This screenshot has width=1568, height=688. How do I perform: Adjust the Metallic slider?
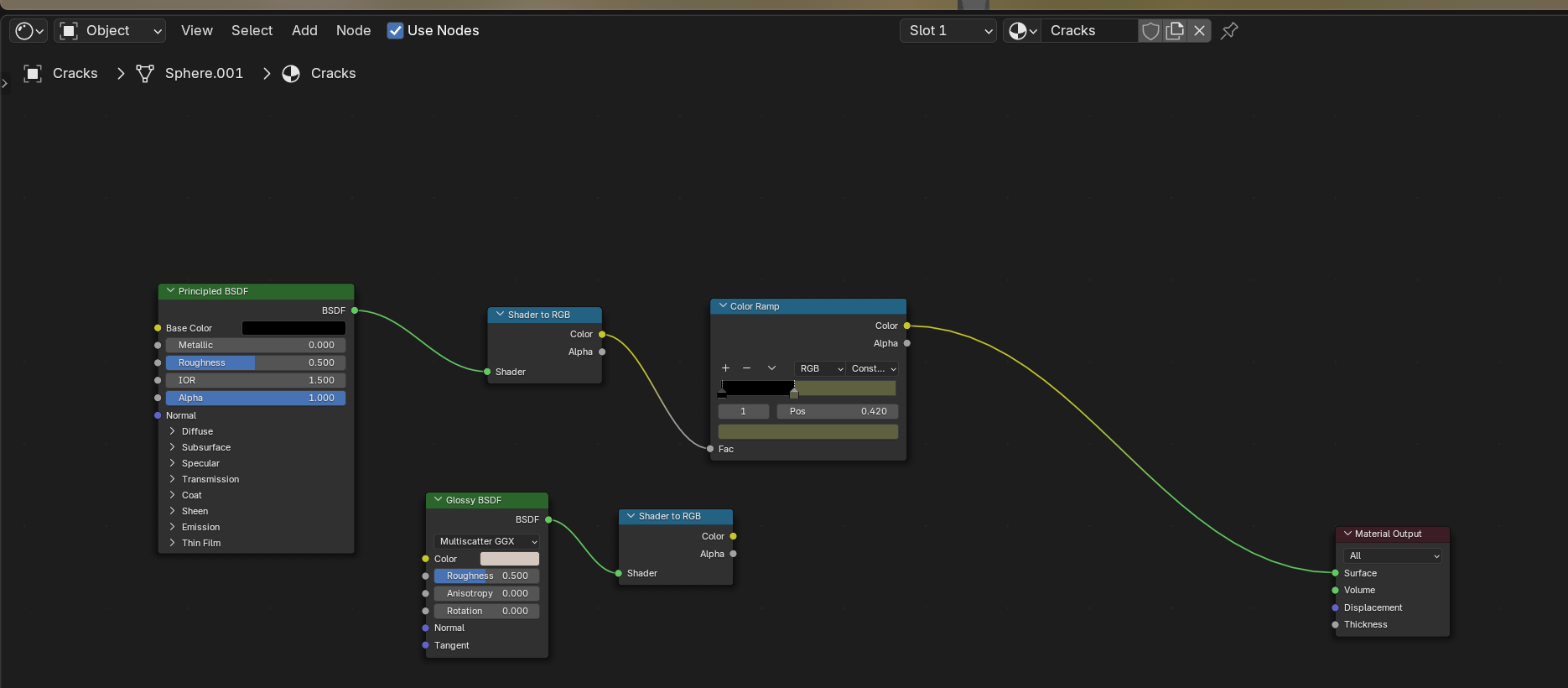(x=256, y=345)
